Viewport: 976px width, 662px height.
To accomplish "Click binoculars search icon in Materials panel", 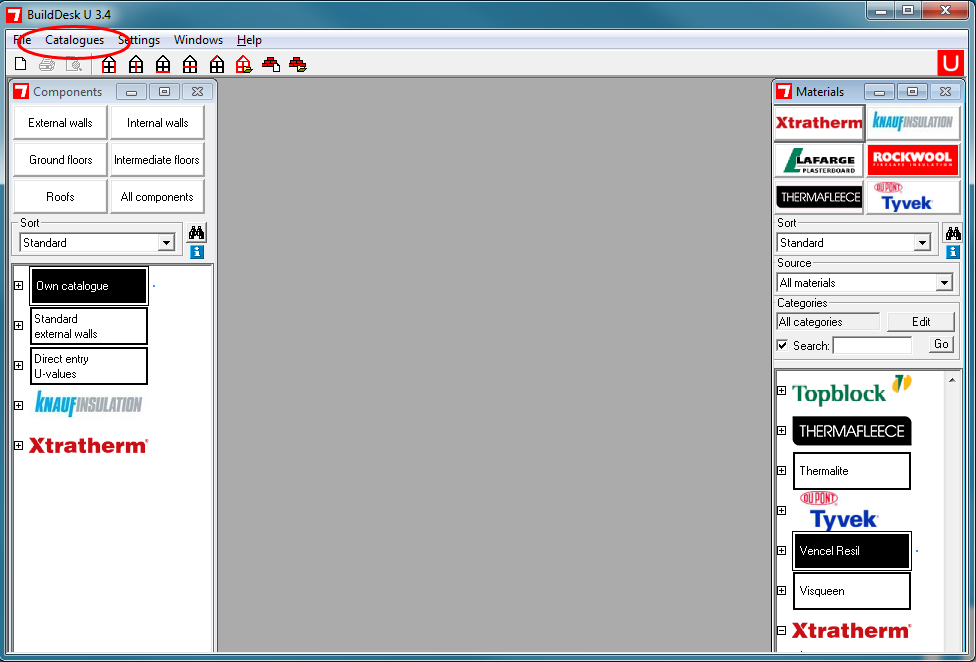I will click(953, 233).
